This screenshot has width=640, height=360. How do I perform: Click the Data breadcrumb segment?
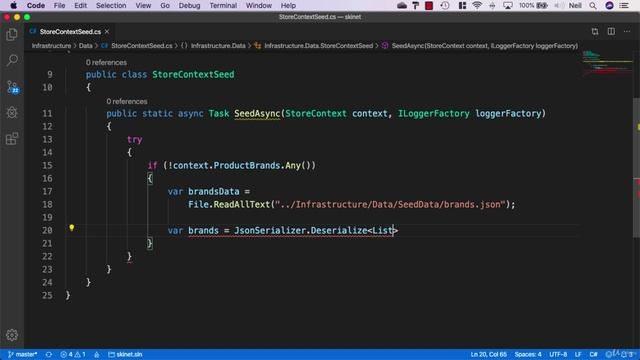[x=85, y=46]
